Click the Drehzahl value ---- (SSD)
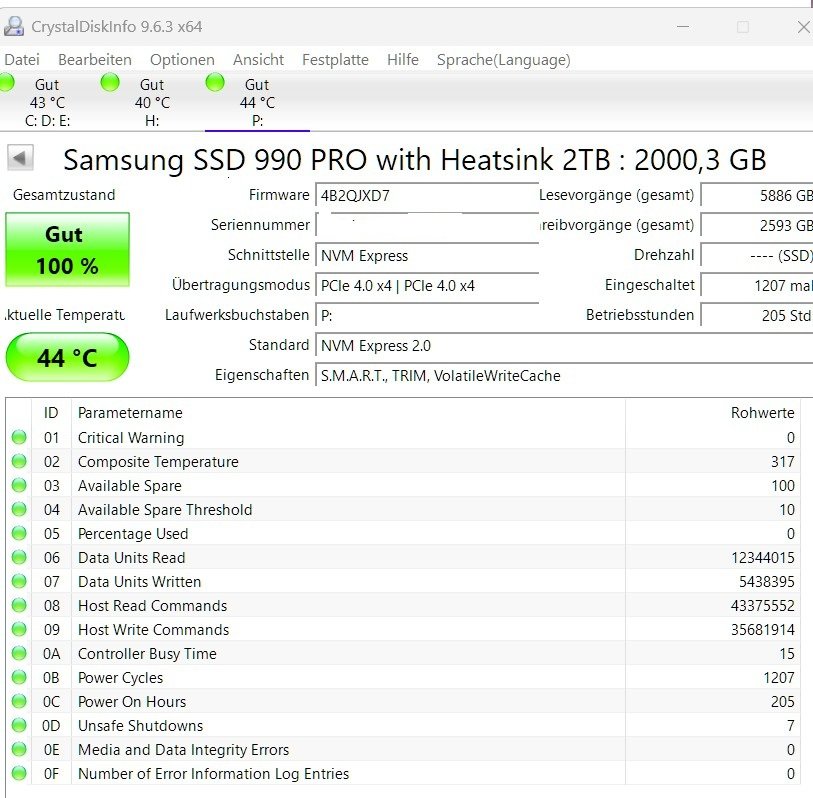This screenshot has width=813, height=798. point(757,256)
